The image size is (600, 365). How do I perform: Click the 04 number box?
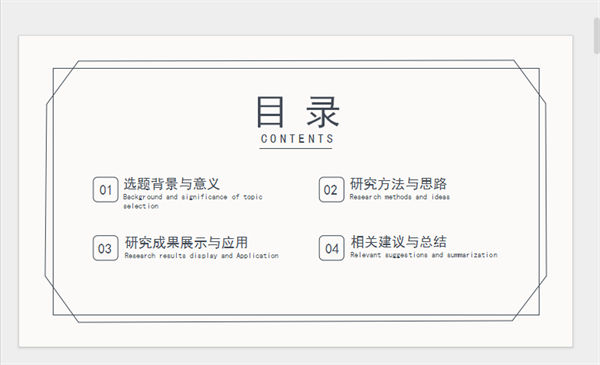(331, 248)
